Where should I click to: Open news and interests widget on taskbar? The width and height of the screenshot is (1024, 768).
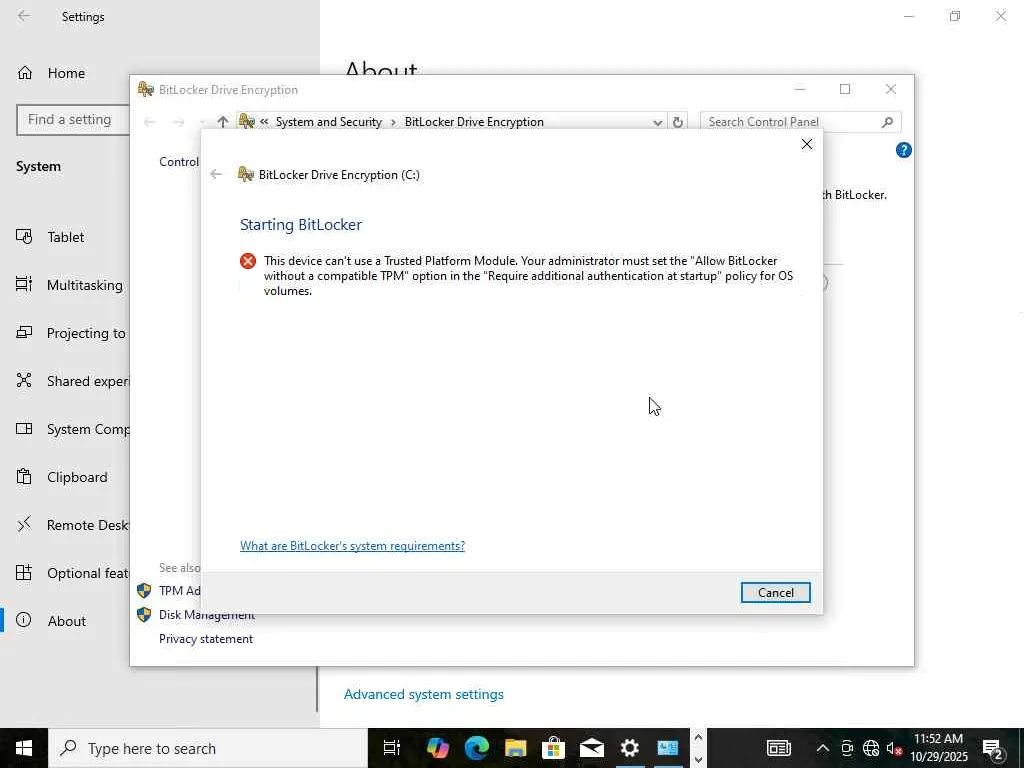778,748
